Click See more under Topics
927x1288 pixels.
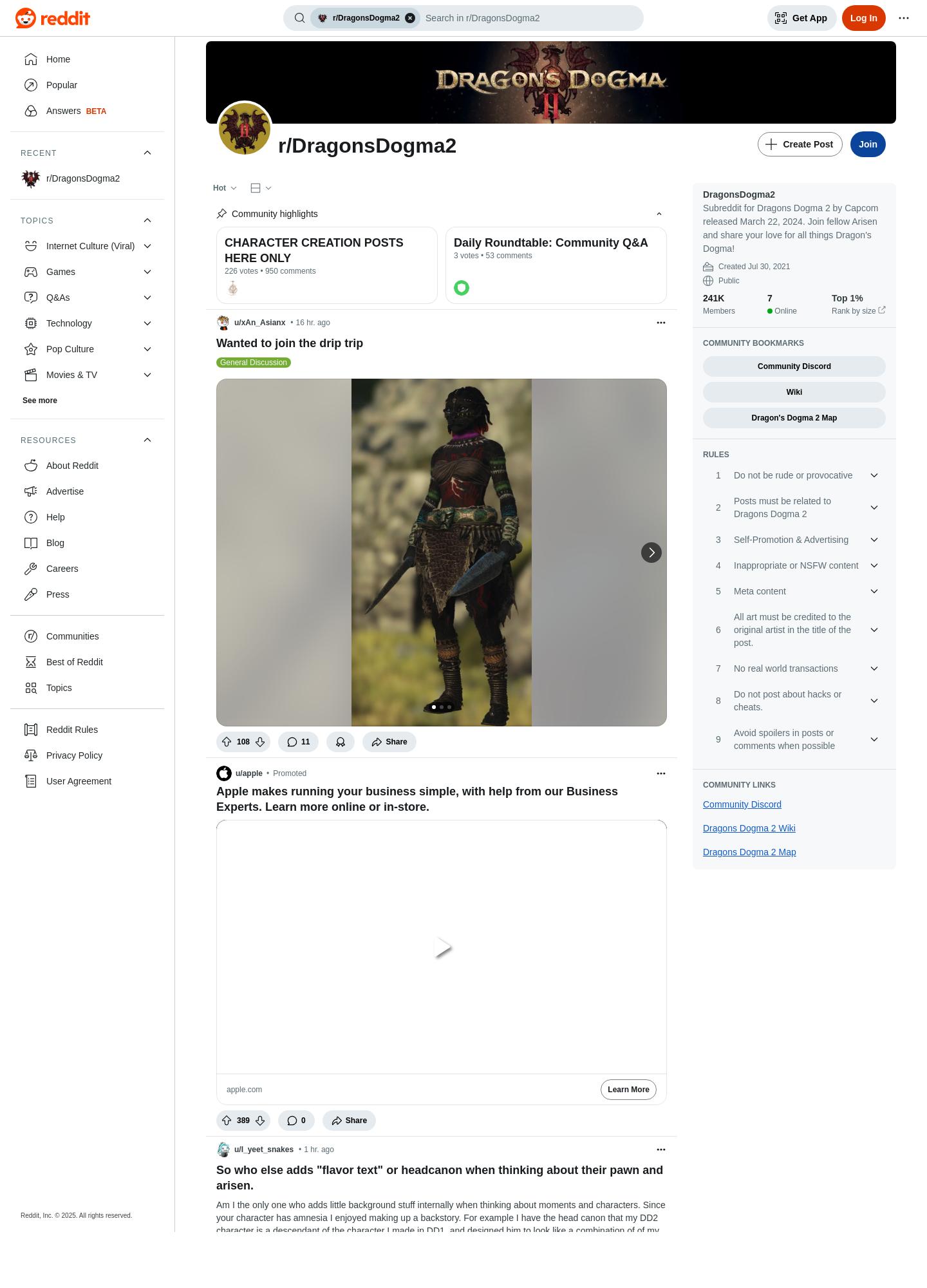click(40, 401)
